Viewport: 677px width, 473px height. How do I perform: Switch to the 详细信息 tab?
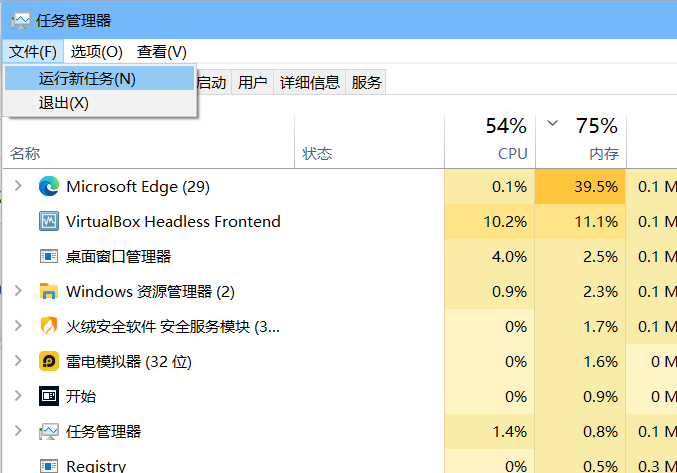(309, 82)
